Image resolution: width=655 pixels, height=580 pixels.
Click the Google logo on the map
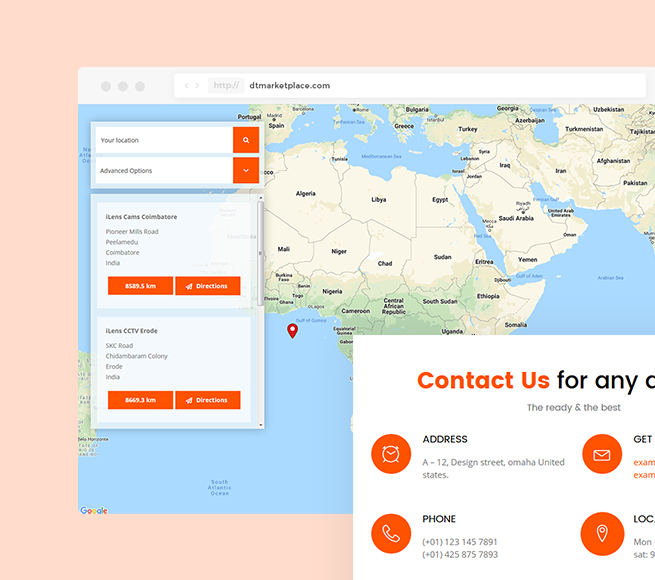point(94,510)
